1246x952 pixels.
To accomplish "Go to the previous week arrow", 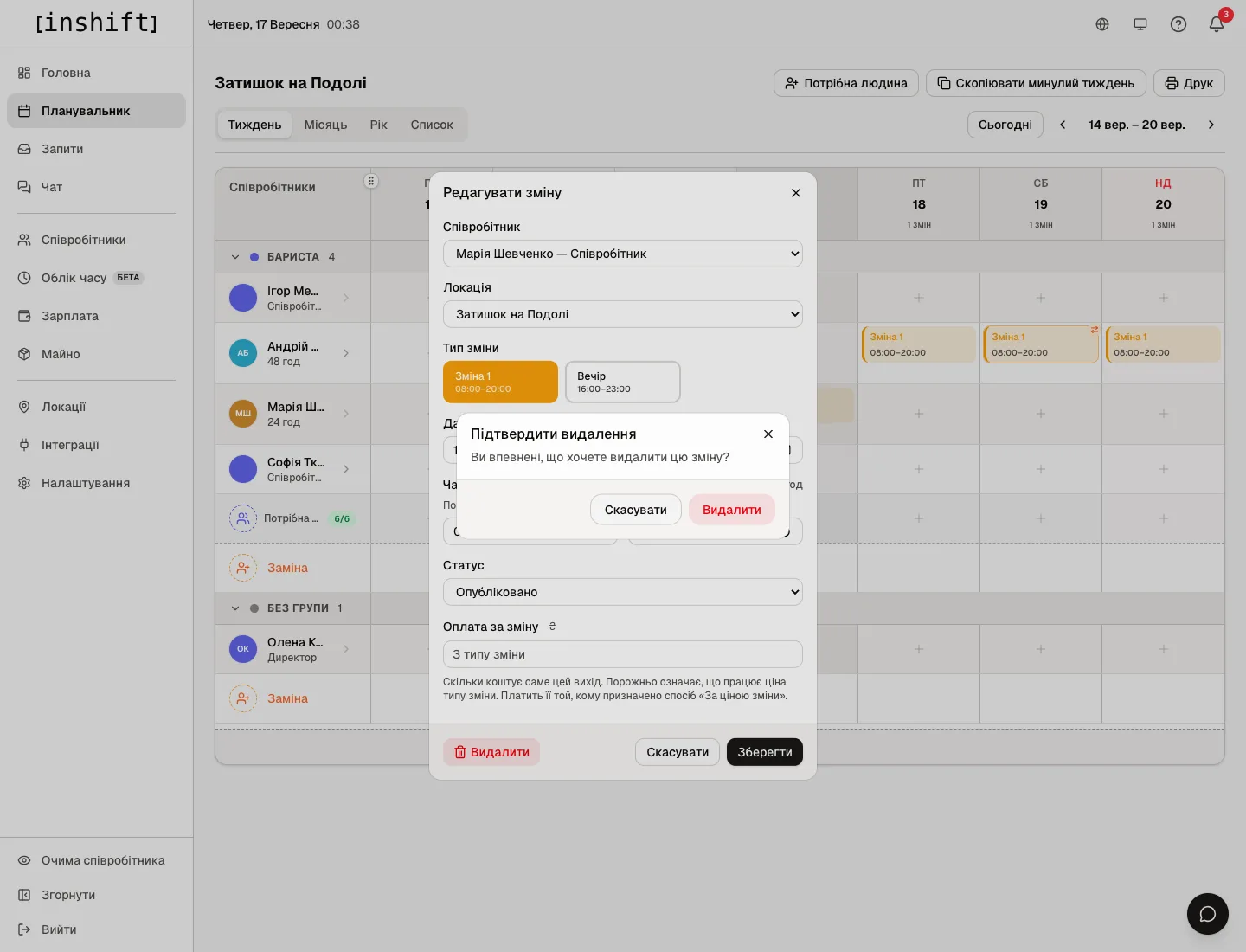I will (x=1063, y=125).
